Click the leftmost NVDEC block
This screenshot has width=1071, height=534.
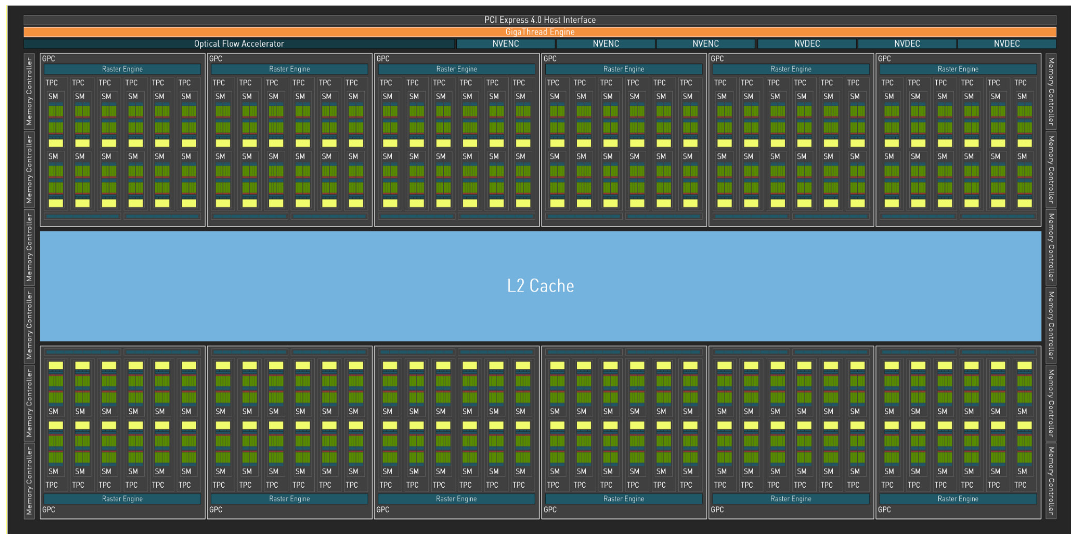[x=806, y=44]
